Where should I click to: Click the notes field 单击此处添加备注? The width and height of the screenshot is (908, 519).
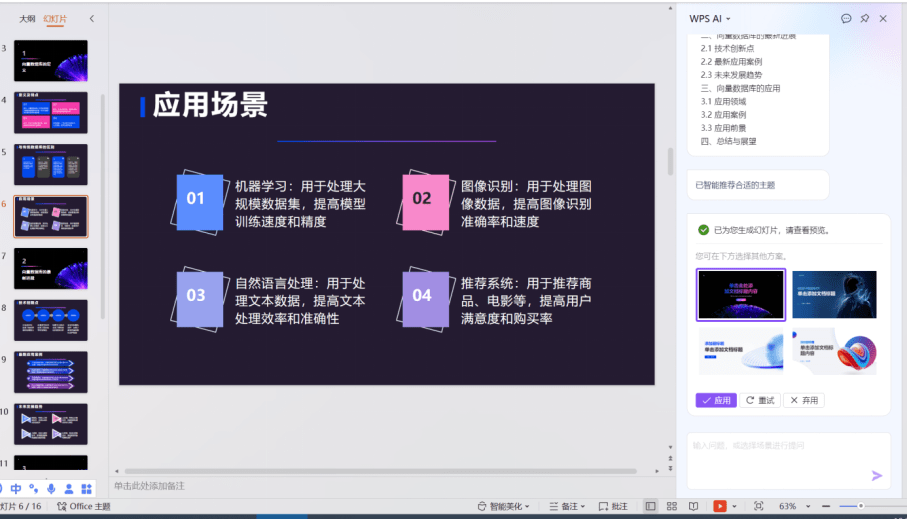click(x=149, y=486)
